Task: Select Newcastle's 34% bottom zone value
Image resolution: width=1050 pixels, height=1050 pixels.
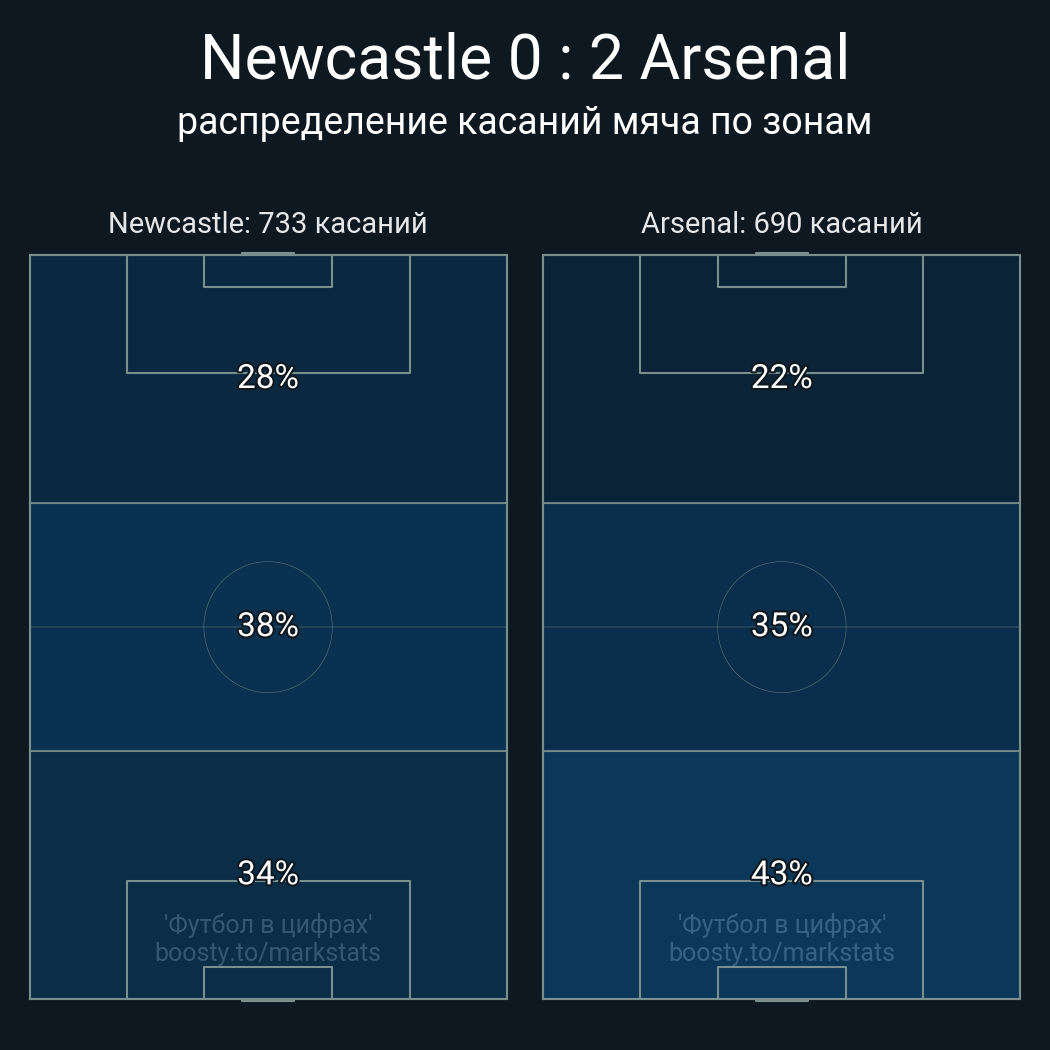Action: point(268,873)
